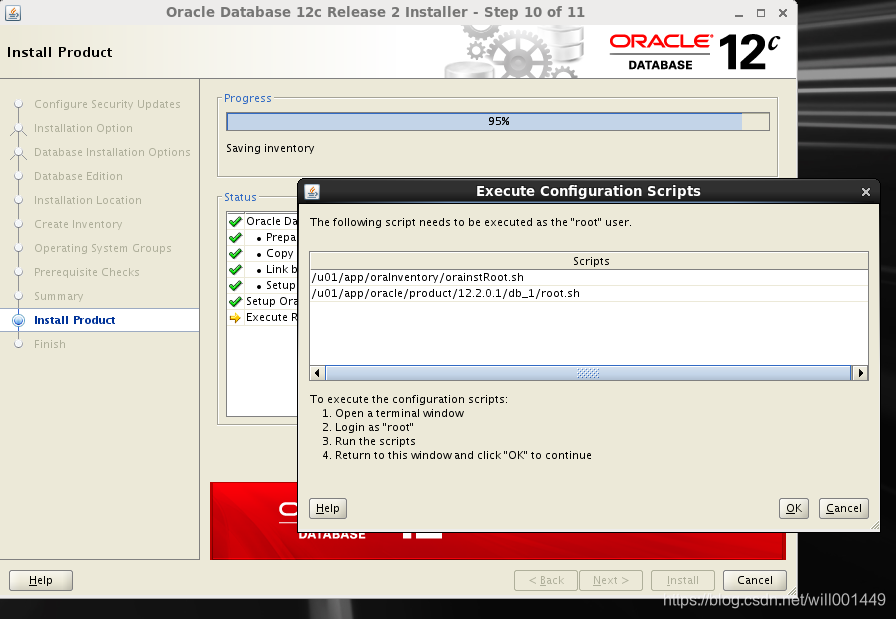This screenshot has height=619, width=896.
Task: Select Summary step in sidebar
Action: 59,296
